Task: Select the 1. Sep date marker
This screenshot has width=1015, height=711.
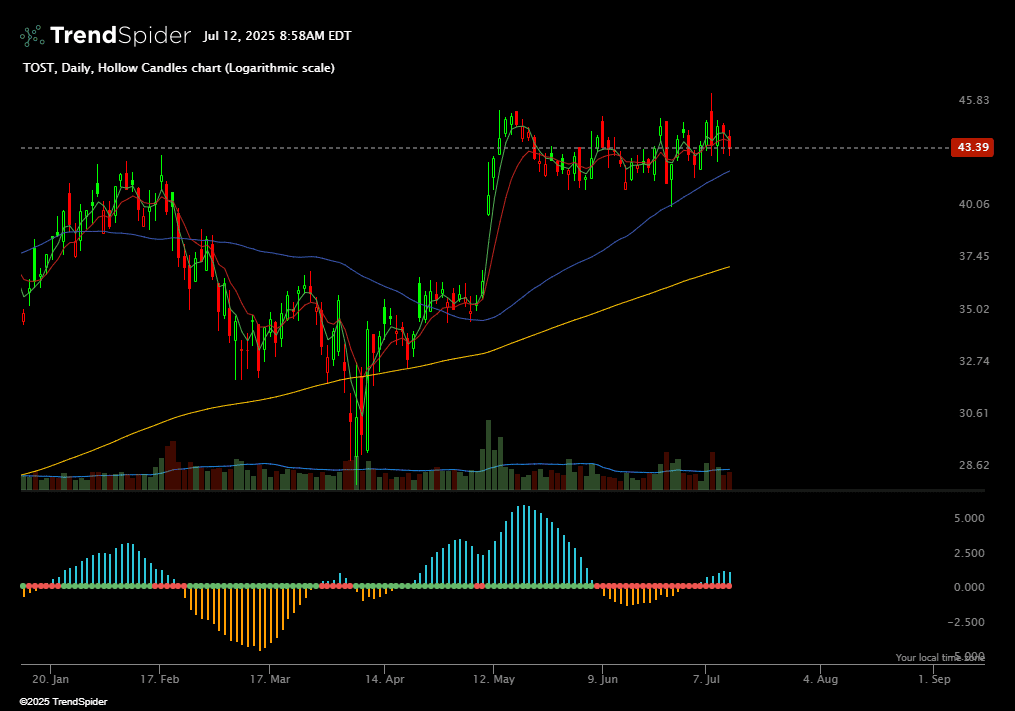Action: (934, 679)
